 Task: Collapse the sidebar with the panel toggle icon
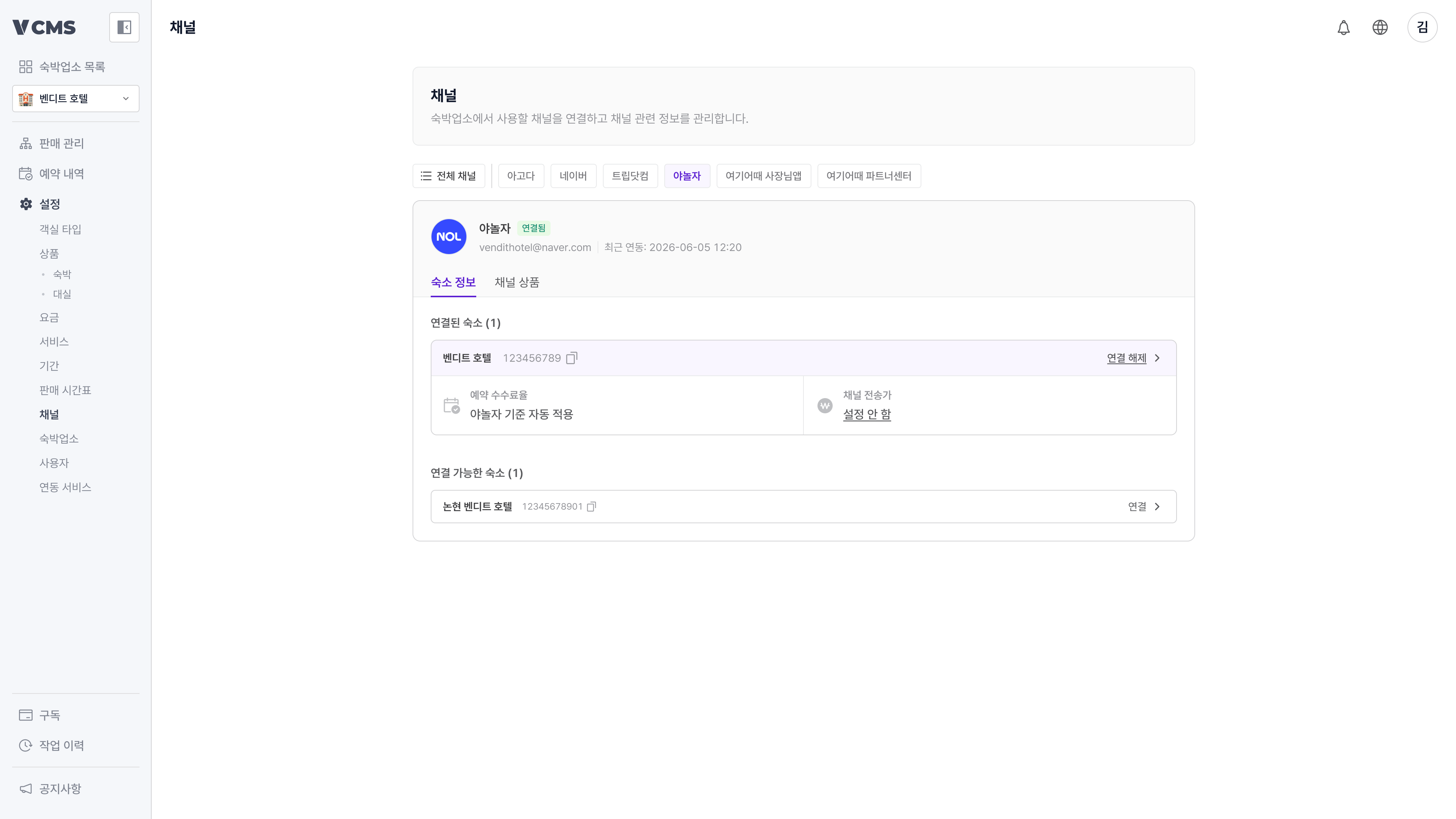click(124, 27)
